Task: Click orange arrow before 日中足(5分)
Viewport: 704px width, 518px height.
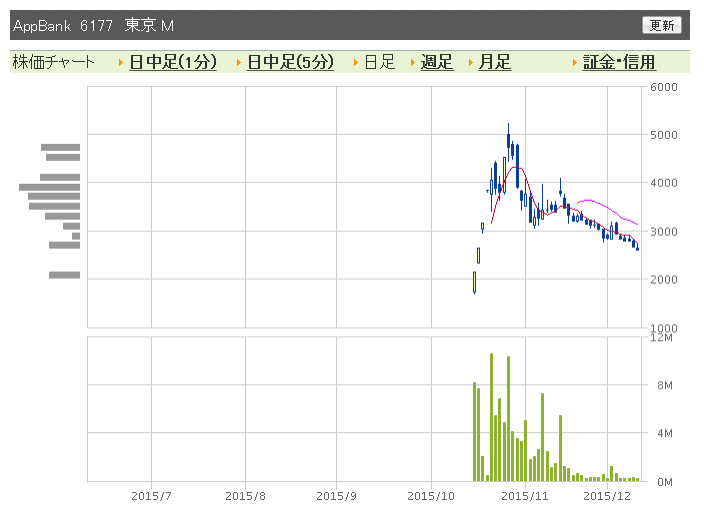Action: click(x=239, y=62)
